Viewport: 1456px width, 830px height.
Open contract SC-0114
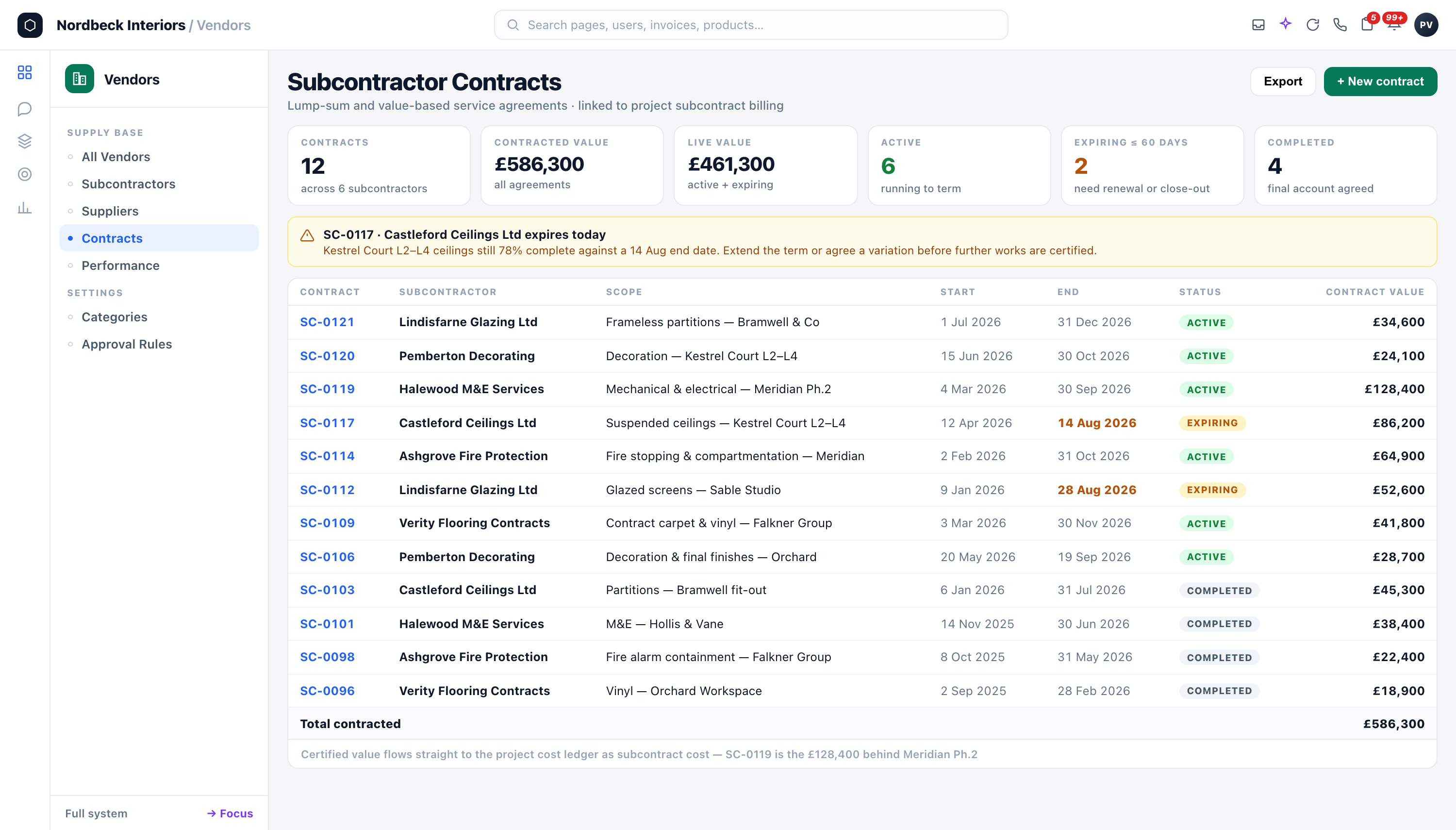click(x=327, y=456)
